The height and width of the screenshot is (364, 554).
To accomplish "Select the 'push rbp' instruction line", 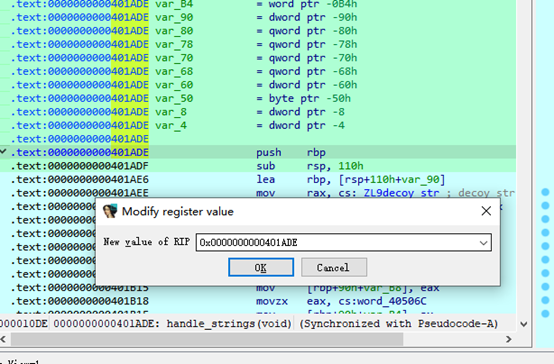I will click(x=258, y=152).
